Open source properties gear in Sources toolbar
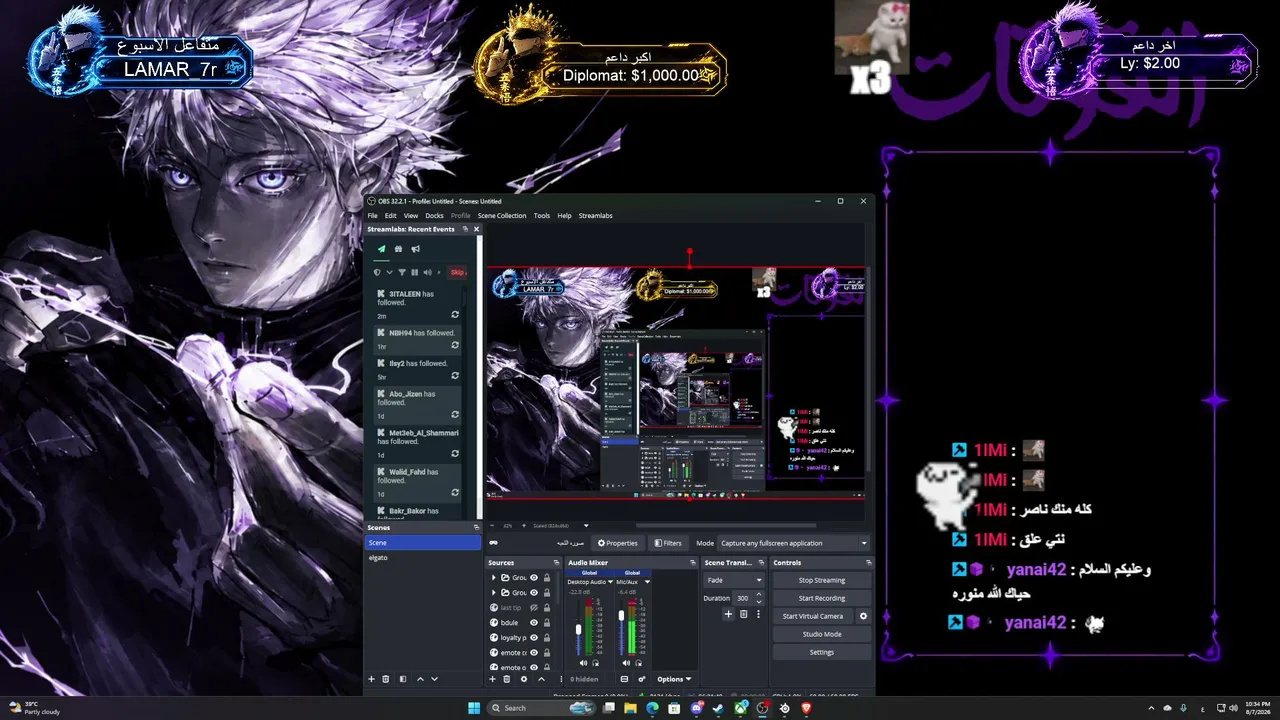Screen dimensions: 1280x720 pyautogui.click(x=523, y=679)
